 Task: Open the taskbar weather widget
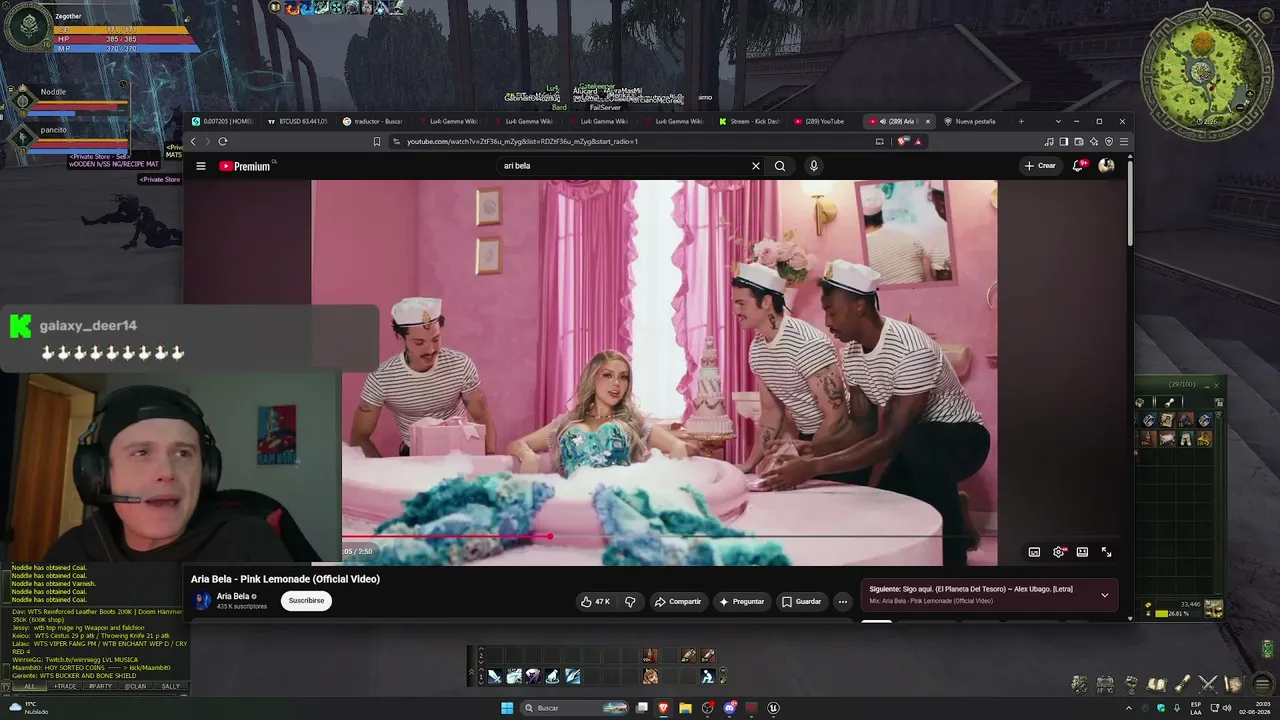(27, 709)
